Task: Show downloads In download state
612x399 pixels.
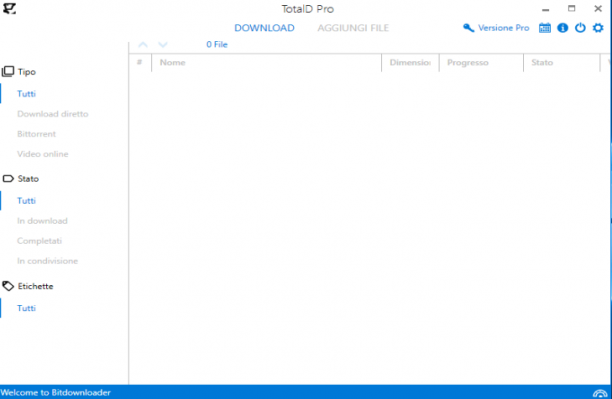Action: [42, 221]
